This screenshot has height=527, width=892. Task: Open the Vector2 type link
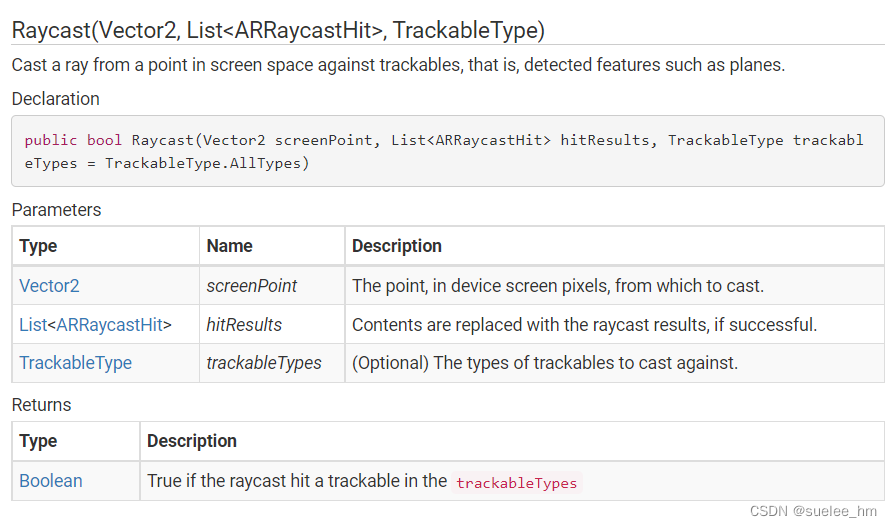(49, 286)
